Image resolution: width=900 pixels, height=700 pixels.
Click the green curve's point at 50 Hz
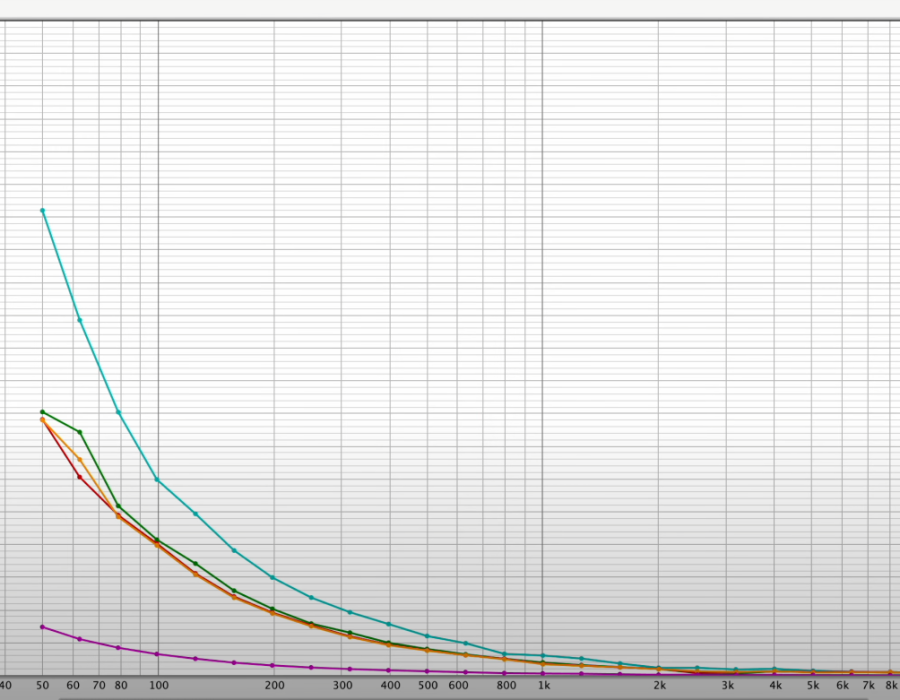tap(42, 412)
